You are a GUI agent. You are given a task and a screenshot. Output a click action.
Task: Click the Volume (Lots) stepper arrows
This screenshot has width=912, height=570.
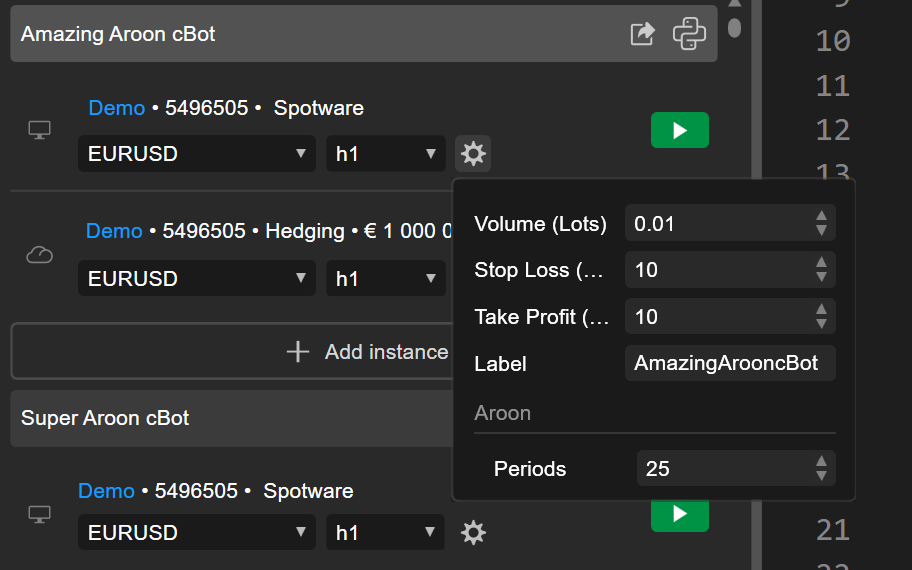[821, 223]
